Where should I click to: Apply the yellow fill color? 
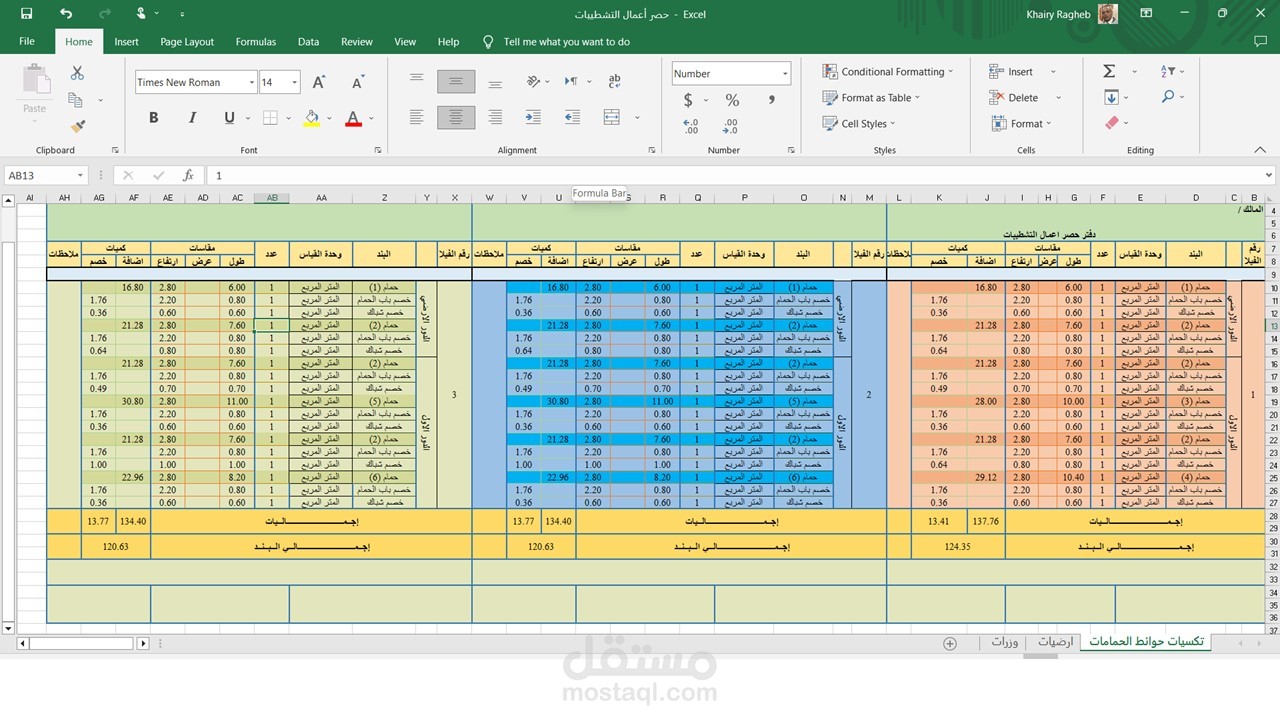pos(311,118)
